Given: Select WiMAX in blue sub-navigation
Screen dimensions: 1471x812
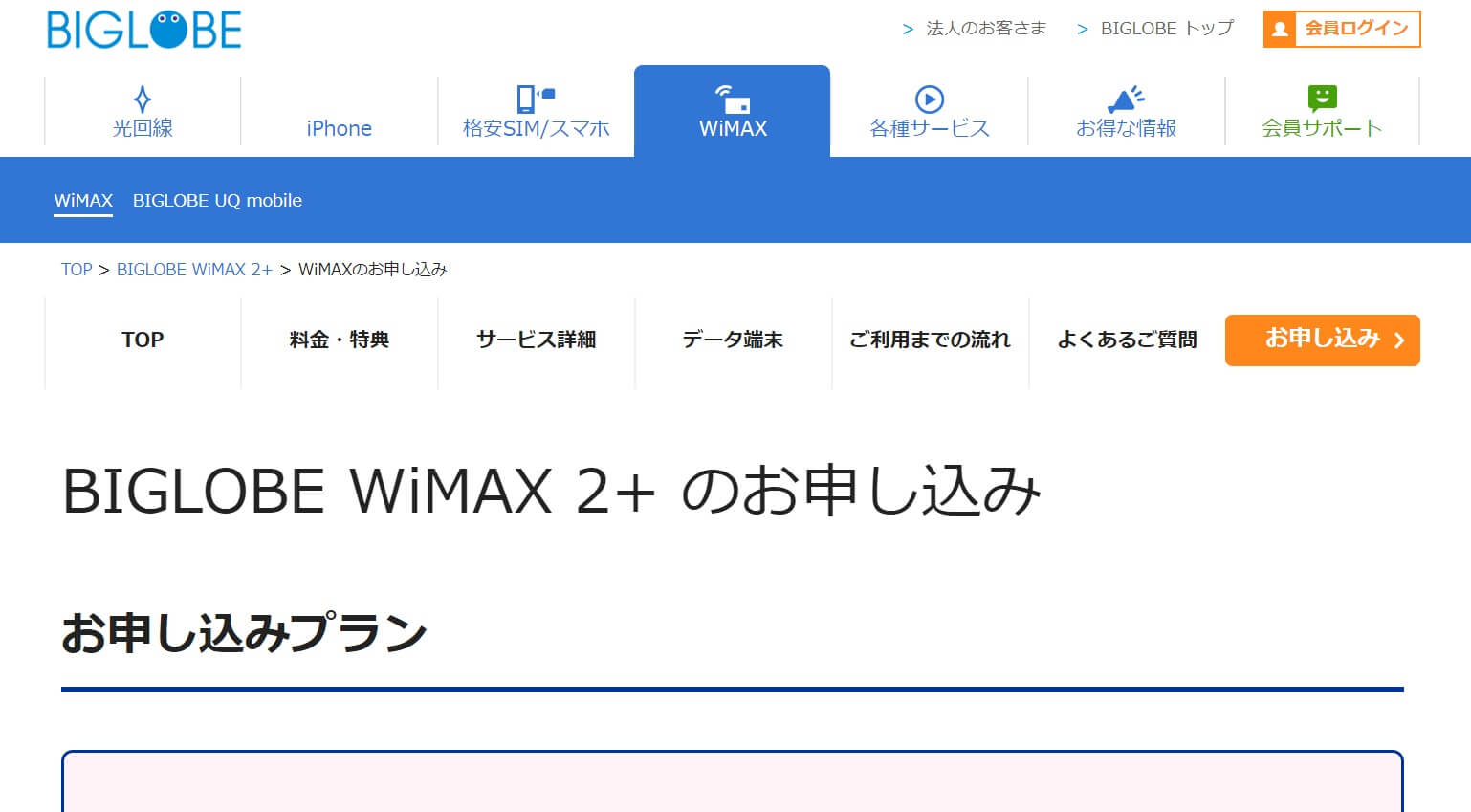Looking at the screenshot, I should tap(83, 201).
